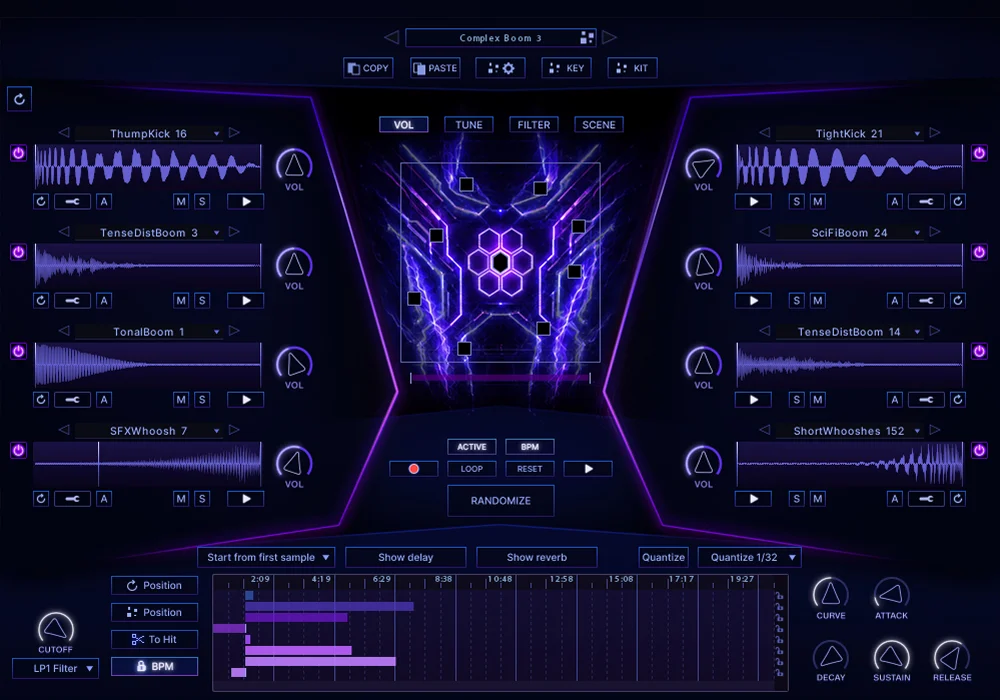Open the TonalBoom 1 sample dropdown
Screen dimensions: 1000x700
pyautogui.click(x=217, y=332)
